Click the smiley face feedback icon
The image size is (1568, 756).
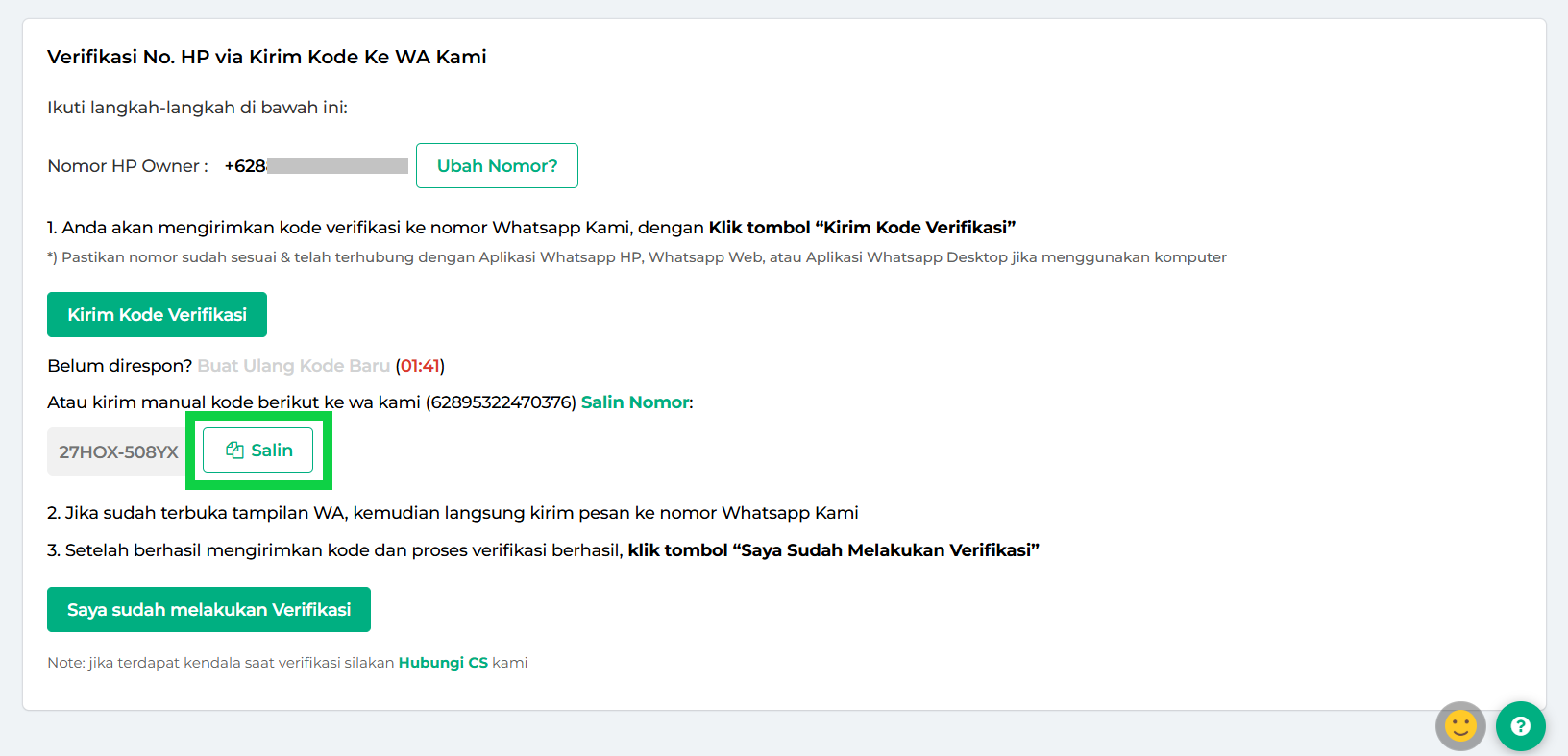(1460, 725)
